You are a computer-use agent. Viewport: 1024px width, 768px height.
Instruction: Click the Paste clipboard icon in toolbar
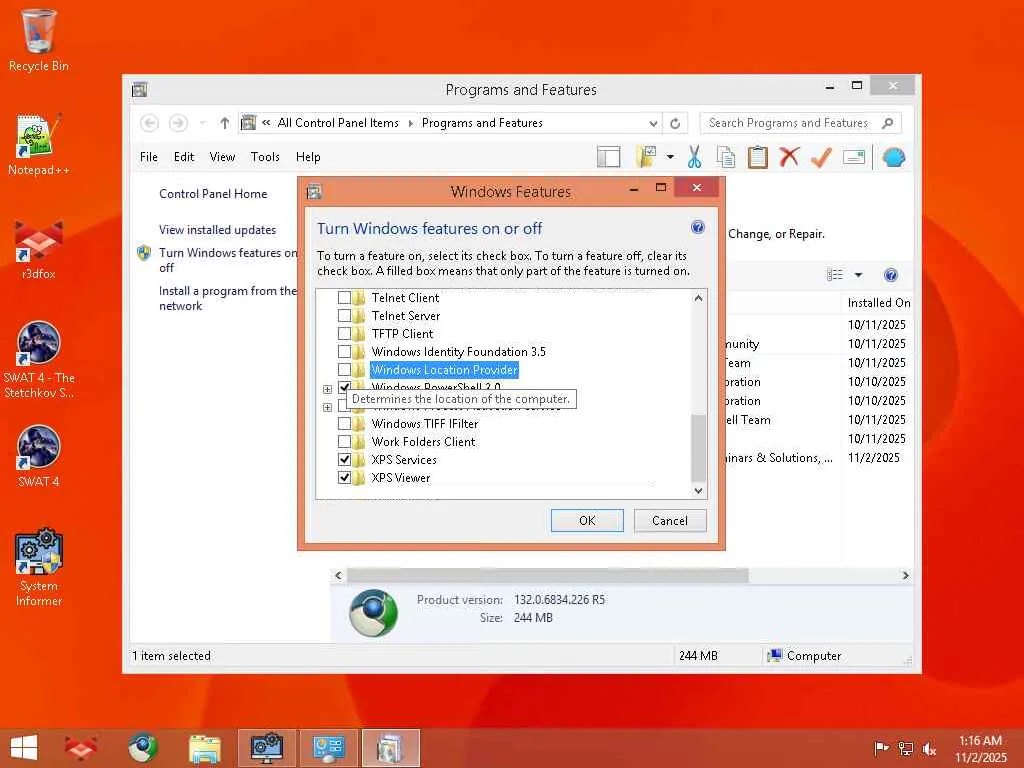coord(758,157)
